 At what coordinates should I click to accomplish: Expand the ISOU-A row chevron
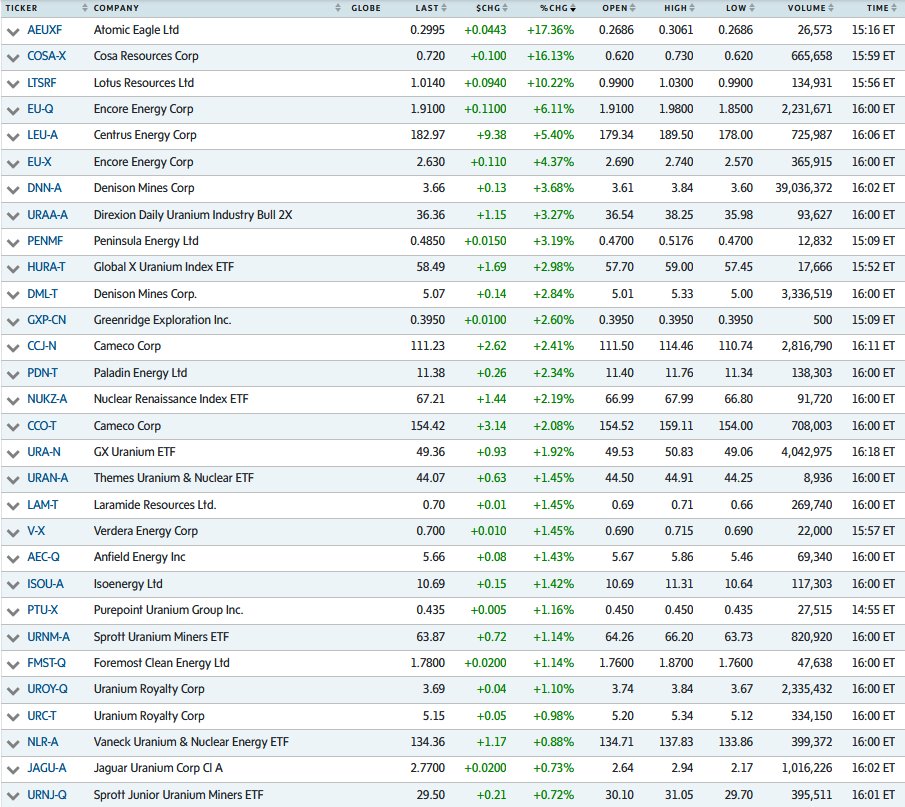click(13, 586)
